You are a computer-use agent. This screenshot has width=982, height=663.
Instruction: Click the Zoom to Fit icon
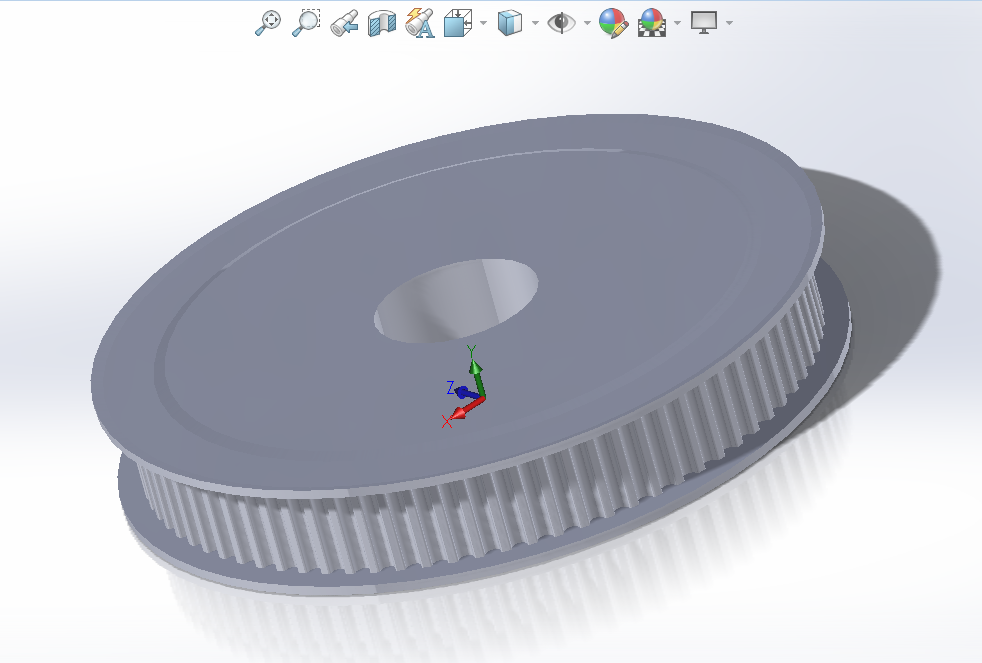coord(268,23)
